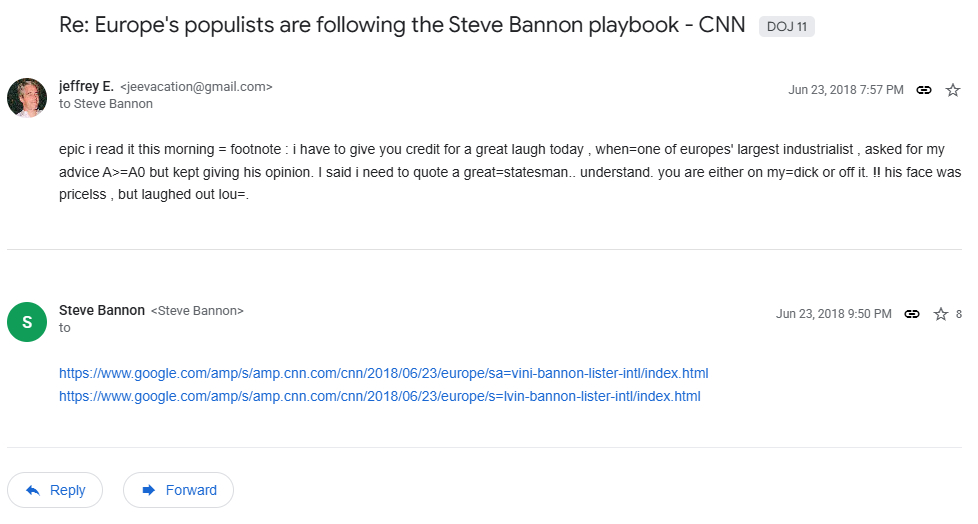Open the sa=vini-bannon-lister CNN link

click(383, 374)
